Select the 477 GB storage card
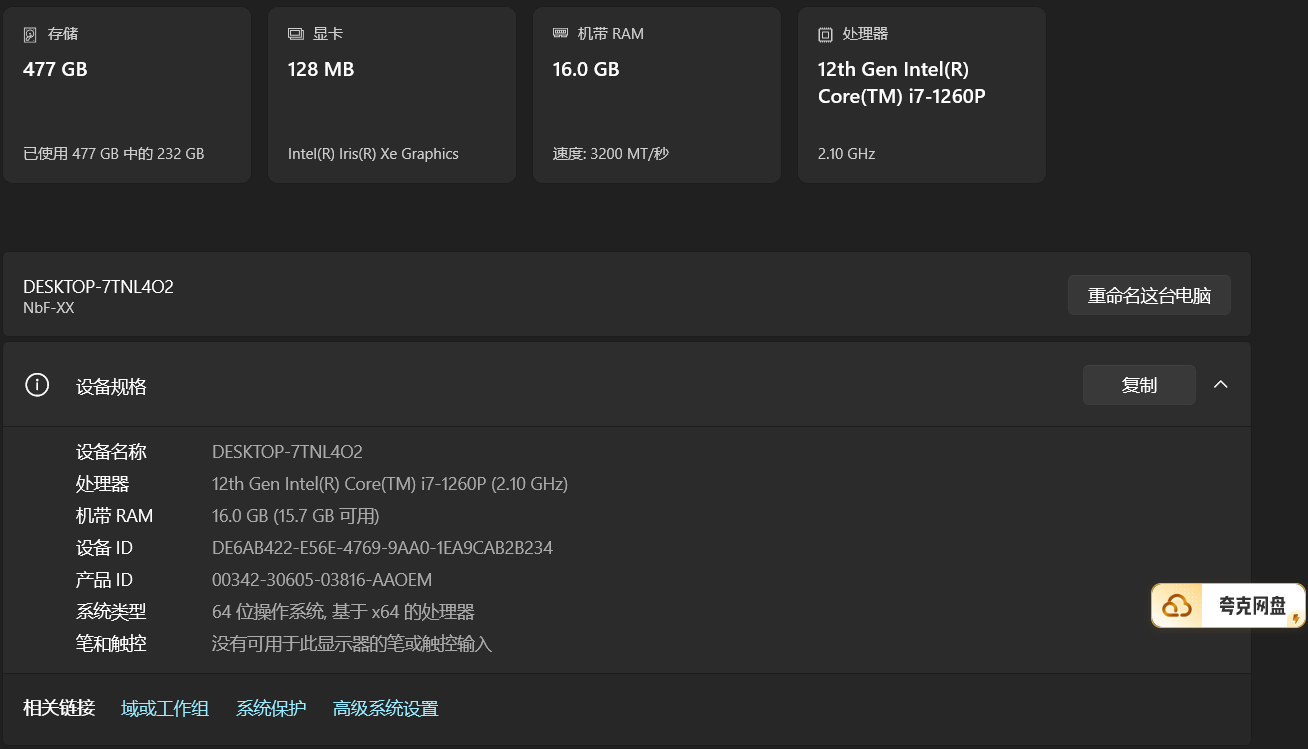Image resolution: width=1308 pixels, height=749 pixels. (127, 95)
